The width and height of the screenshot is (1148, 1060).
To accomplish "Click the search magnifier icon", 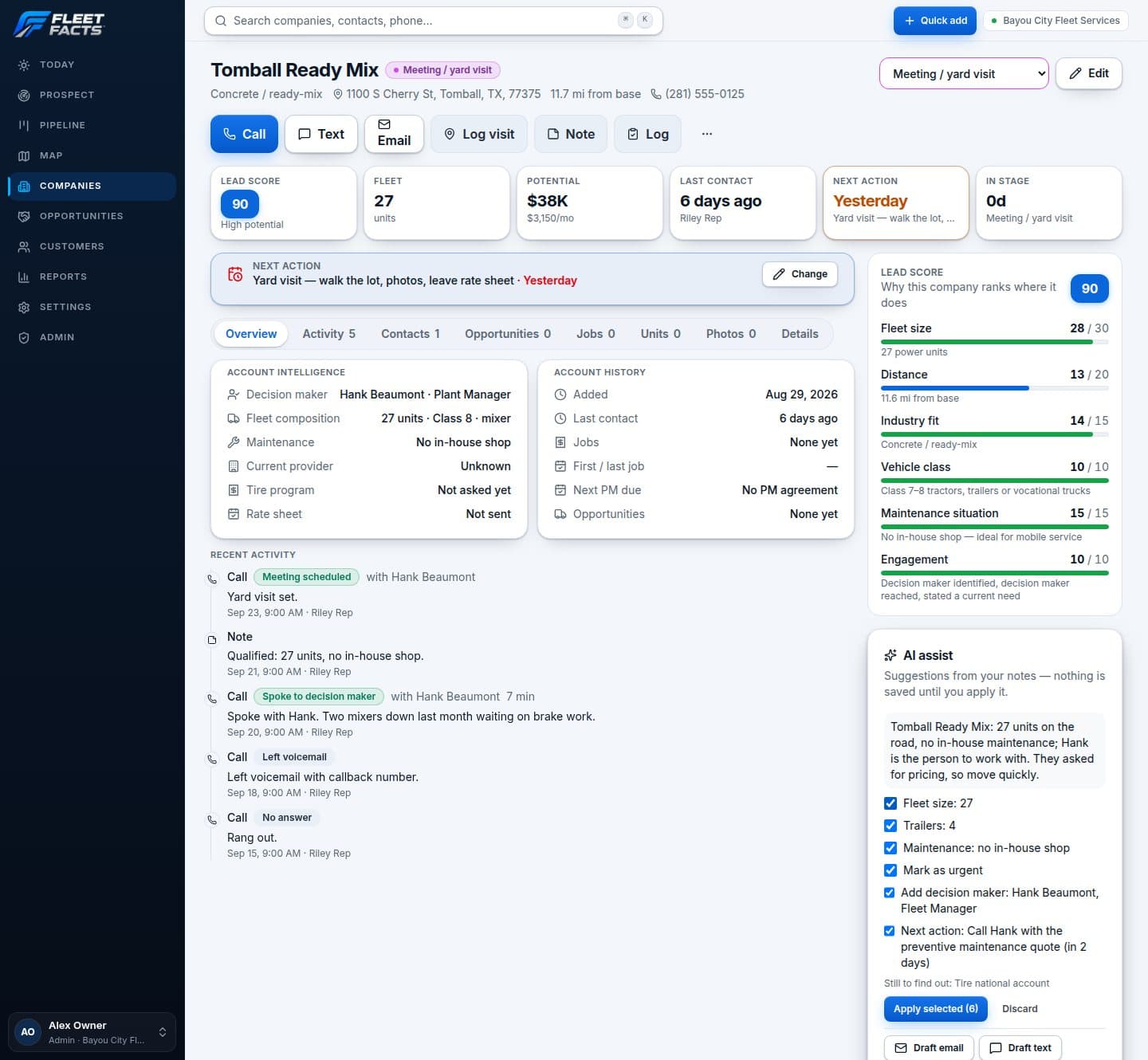I will pyautogui.click(x=221, y=21).
